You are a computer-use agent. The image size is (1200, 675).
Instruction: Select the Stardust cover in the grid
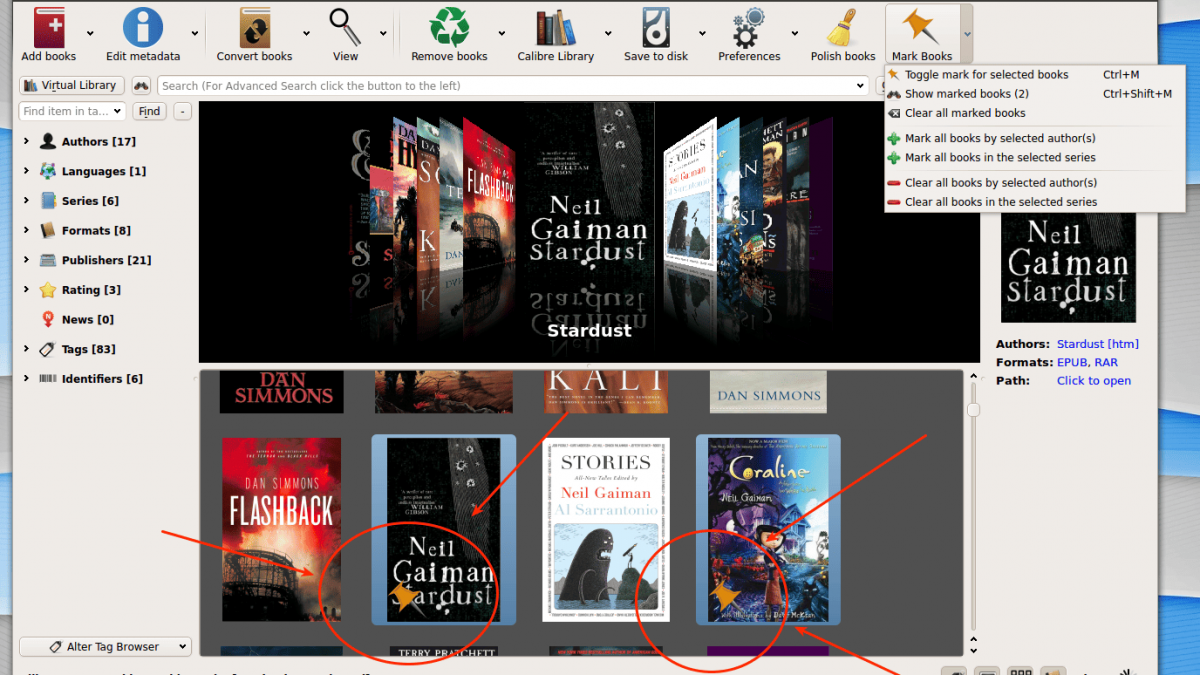click(x=444, y=529)
